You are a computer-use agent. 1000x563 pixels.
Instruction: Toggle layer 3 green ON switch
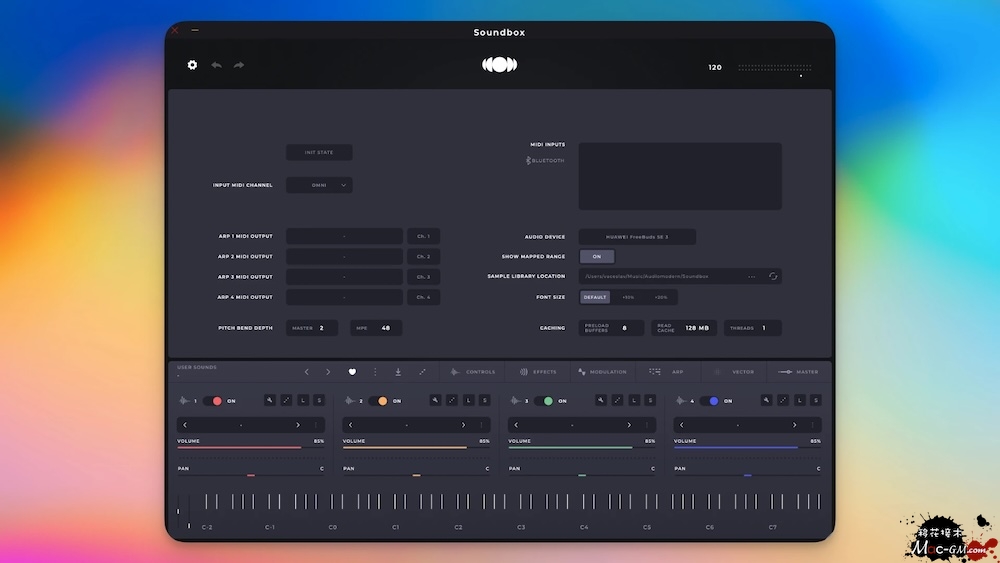pos(544,401)
